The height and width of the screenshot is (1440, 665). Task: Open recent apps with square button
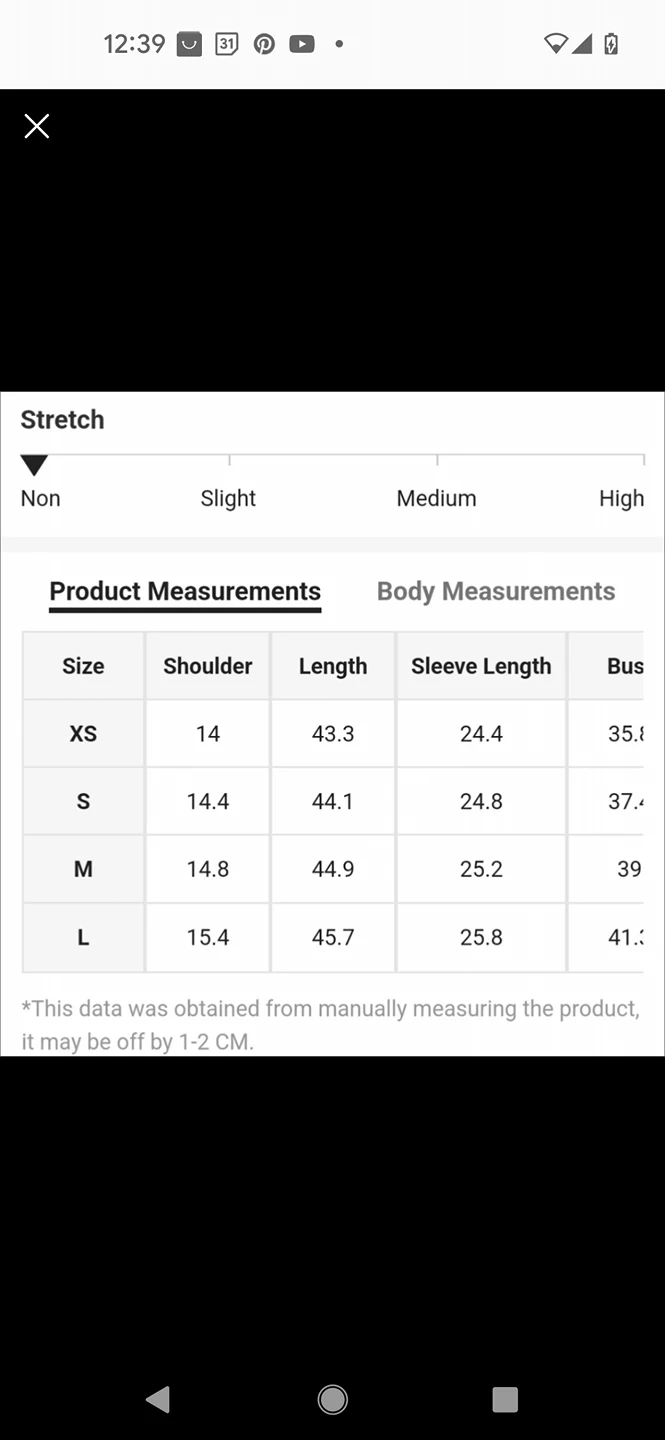pos(505,1399)
